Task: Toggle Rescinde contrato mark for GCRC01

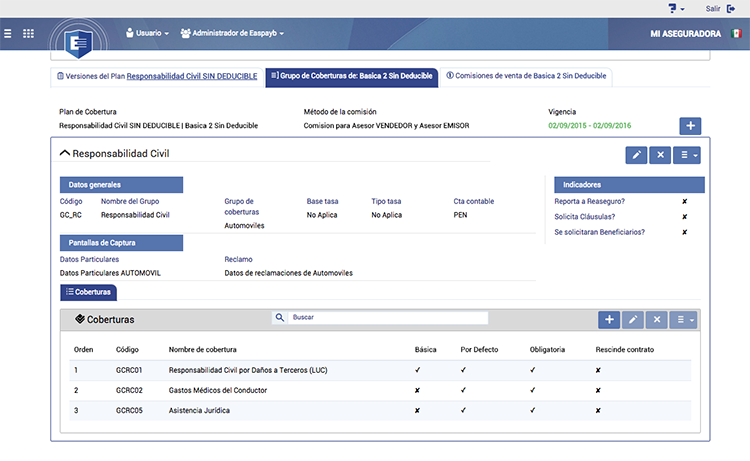Action: tap(598, 371)
